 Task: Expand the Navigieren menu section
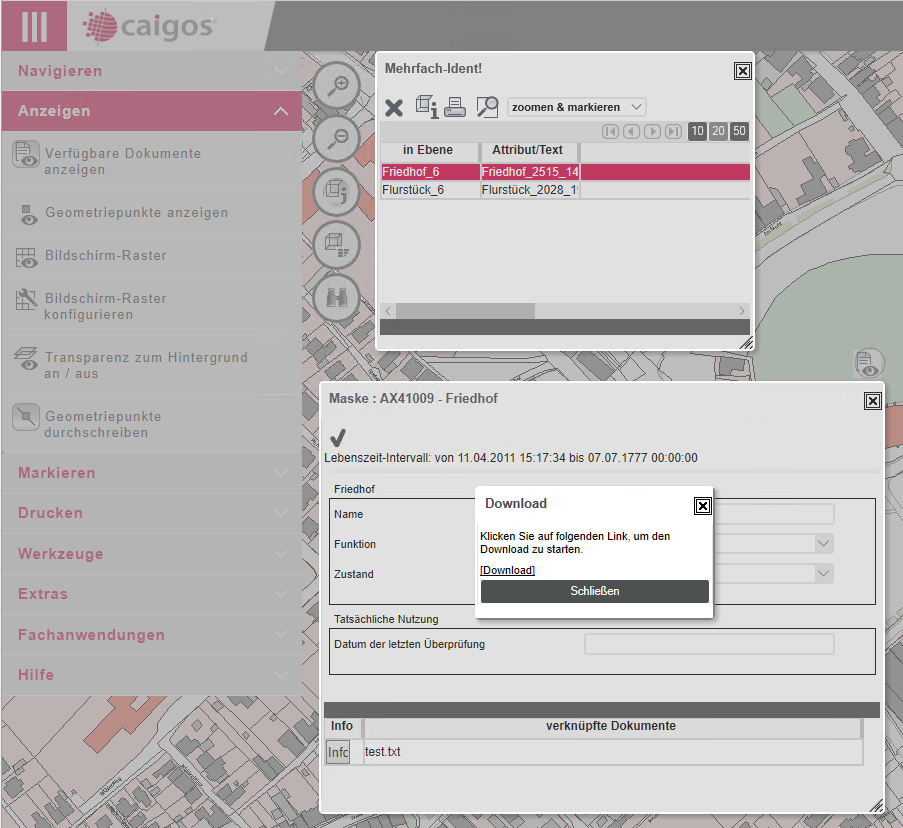[x=150, y=71]
